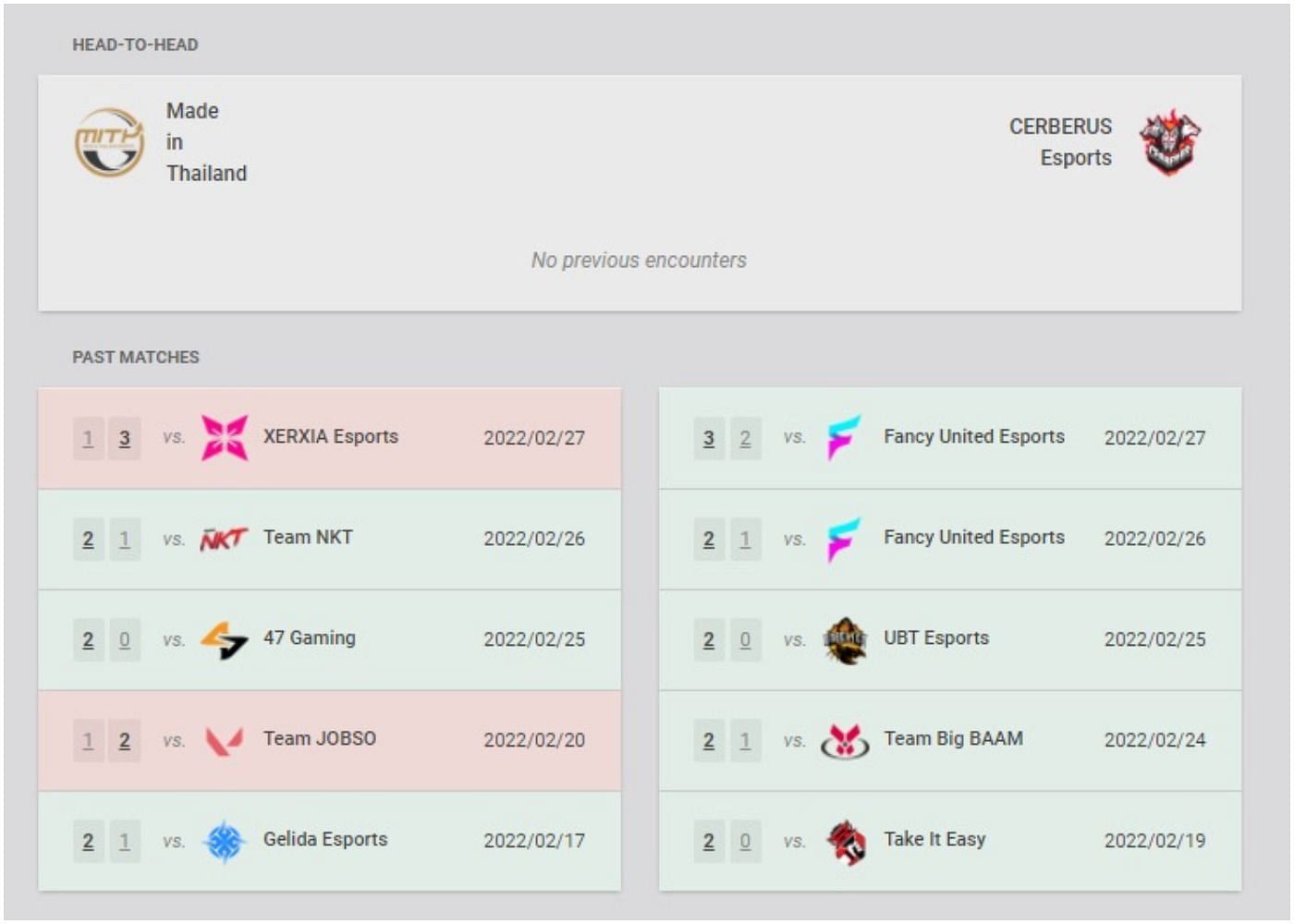Open Team NKT team link

click(x=308, y=537)
